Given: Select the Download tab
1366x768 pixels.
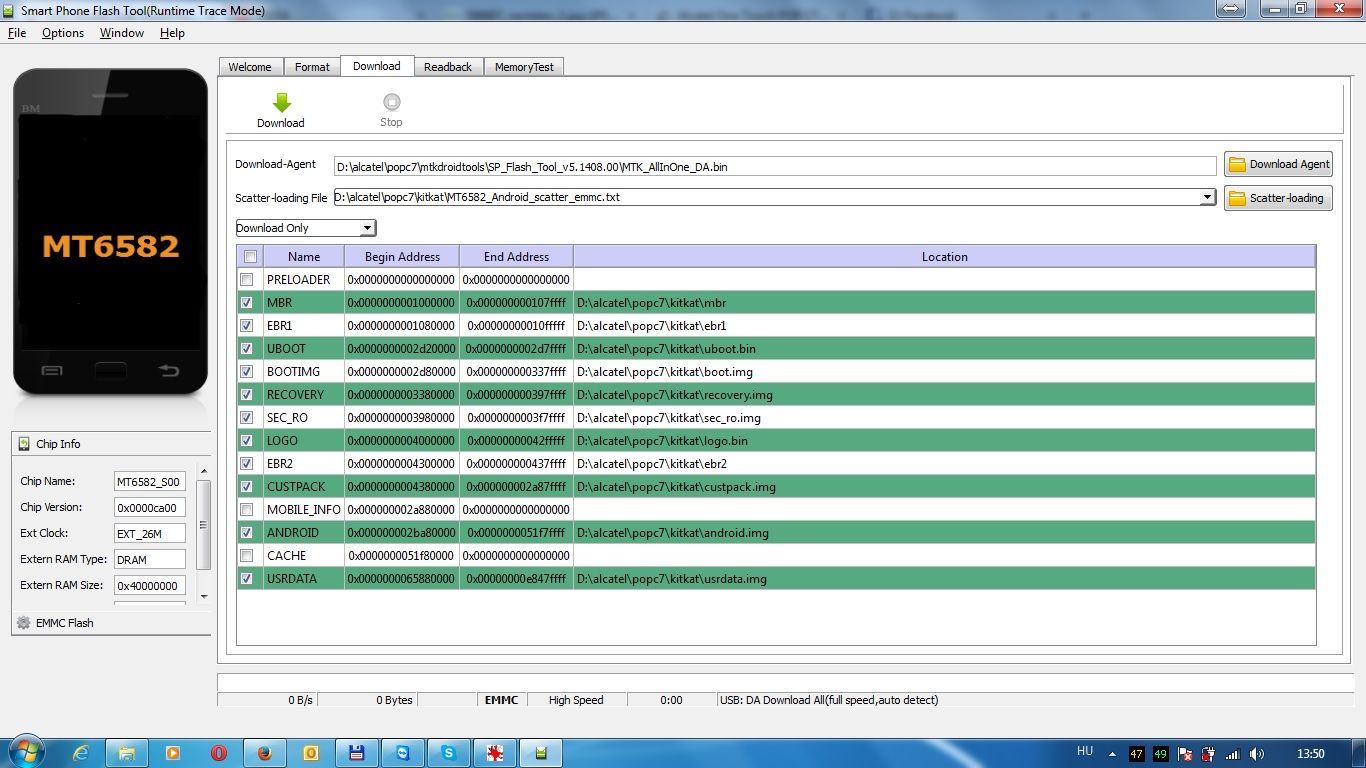Looking at the screenshot, I should click(377, 66).
